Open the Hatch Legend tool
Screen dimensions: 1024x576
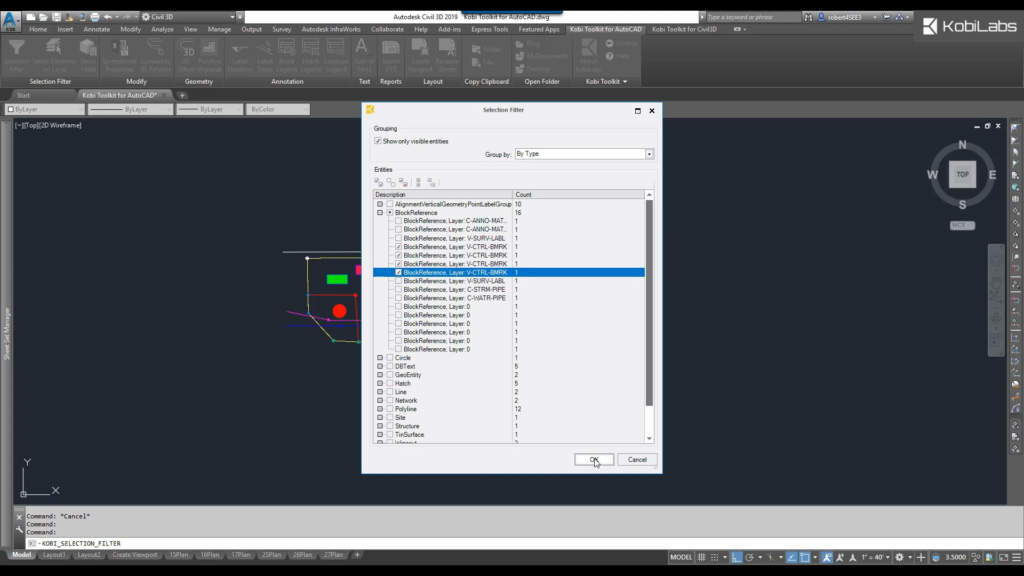(311, 56)
